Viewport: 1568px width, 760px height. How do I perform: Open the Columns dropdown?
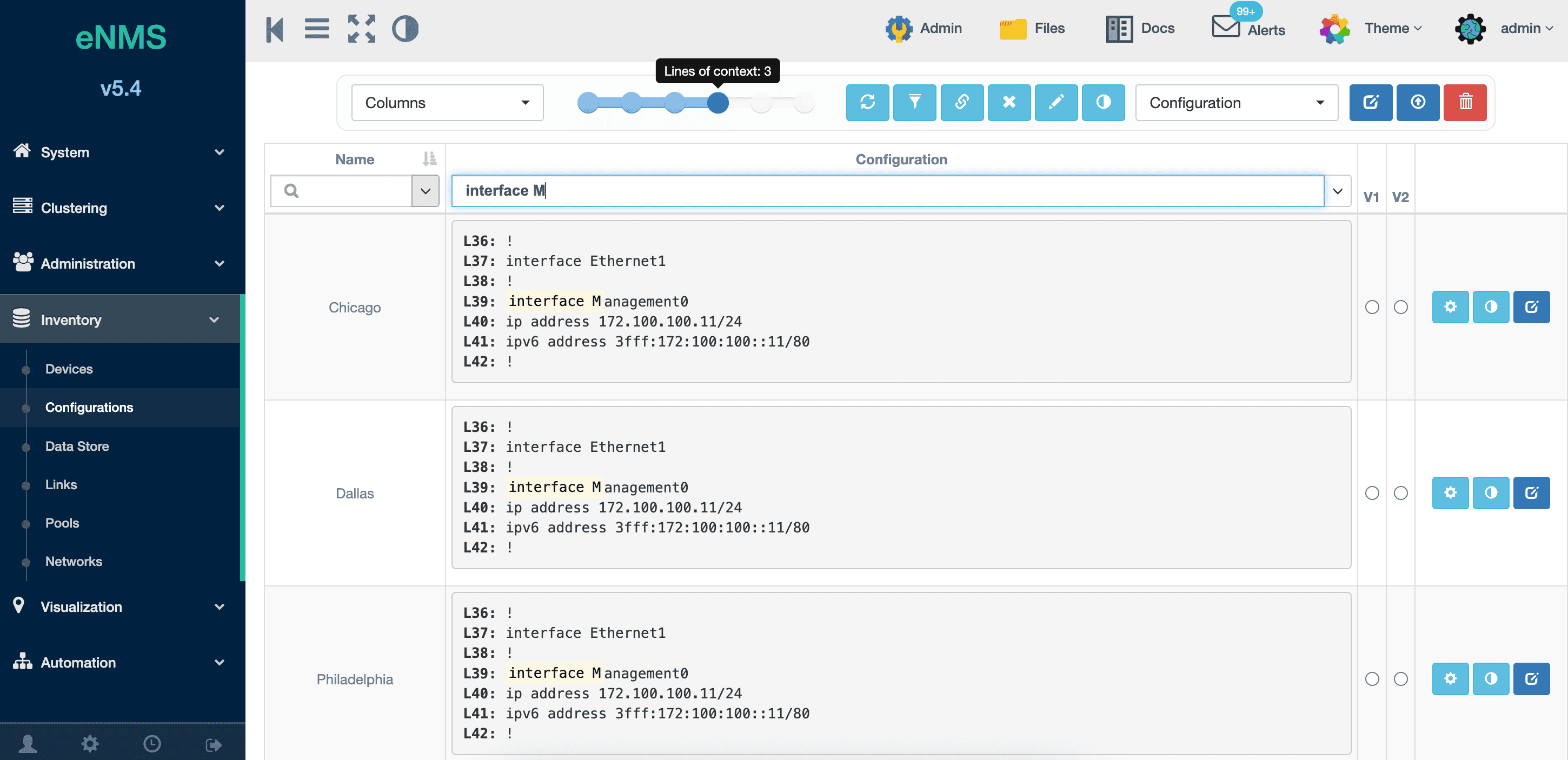(x=447, y=102)
